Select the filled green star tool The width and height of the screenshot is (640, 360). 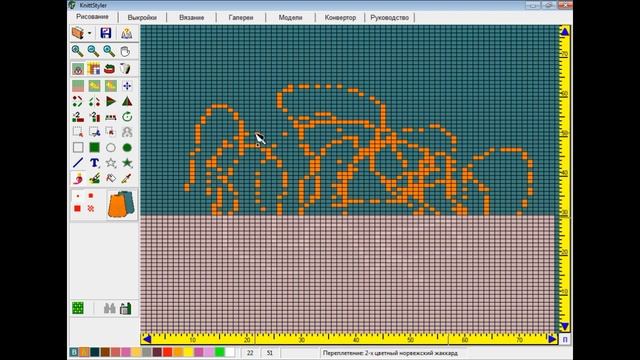(127, 163)
